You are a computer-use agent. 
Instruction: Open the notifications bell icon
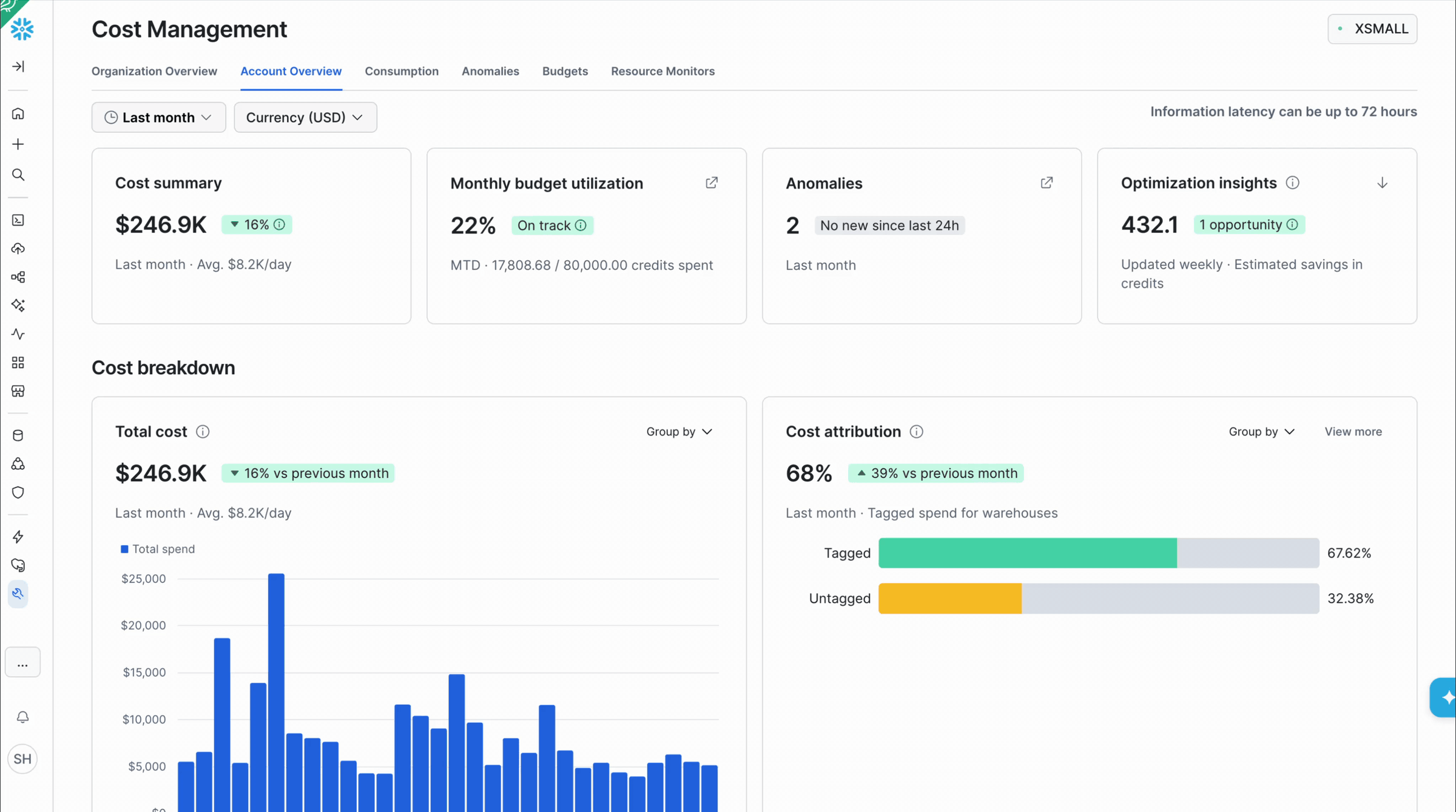point(22,717)
